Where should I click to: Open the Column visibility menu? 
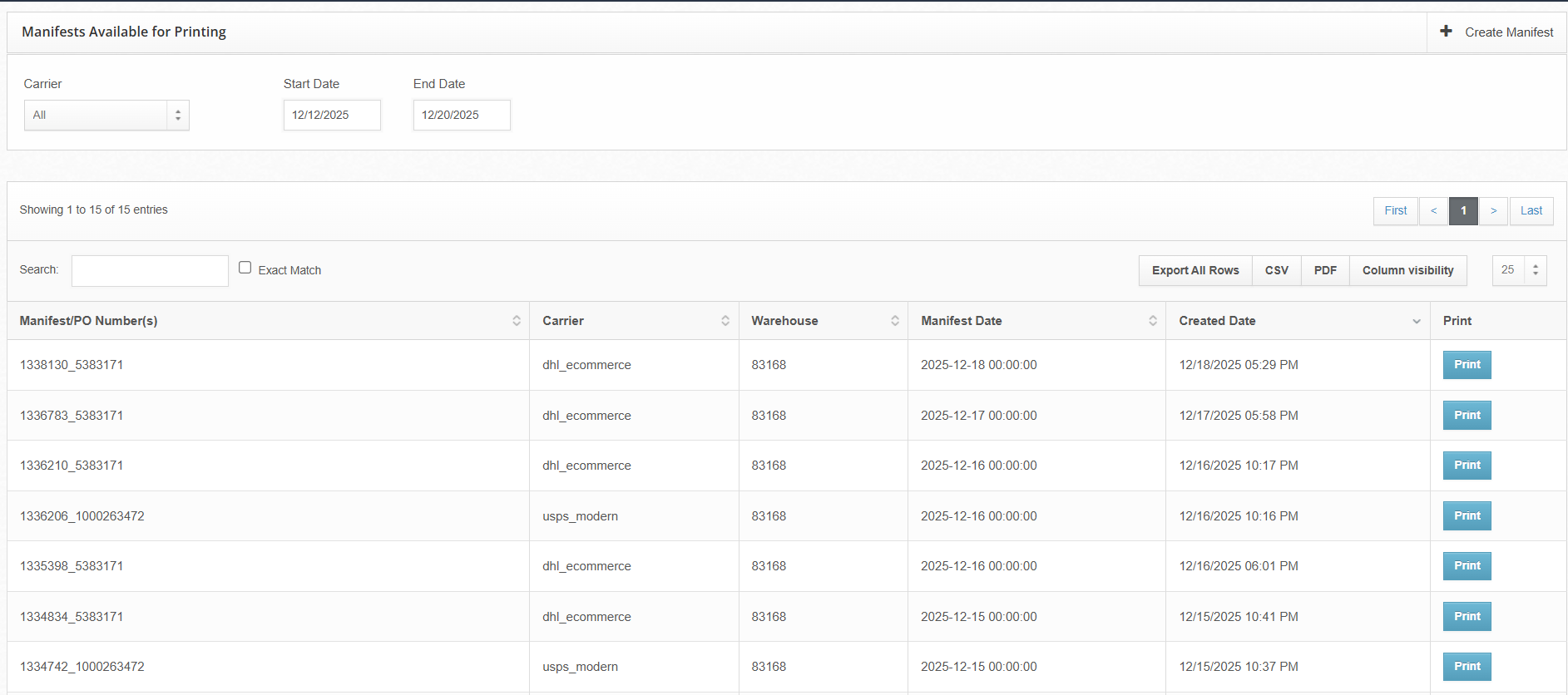tap(1407, 271)
